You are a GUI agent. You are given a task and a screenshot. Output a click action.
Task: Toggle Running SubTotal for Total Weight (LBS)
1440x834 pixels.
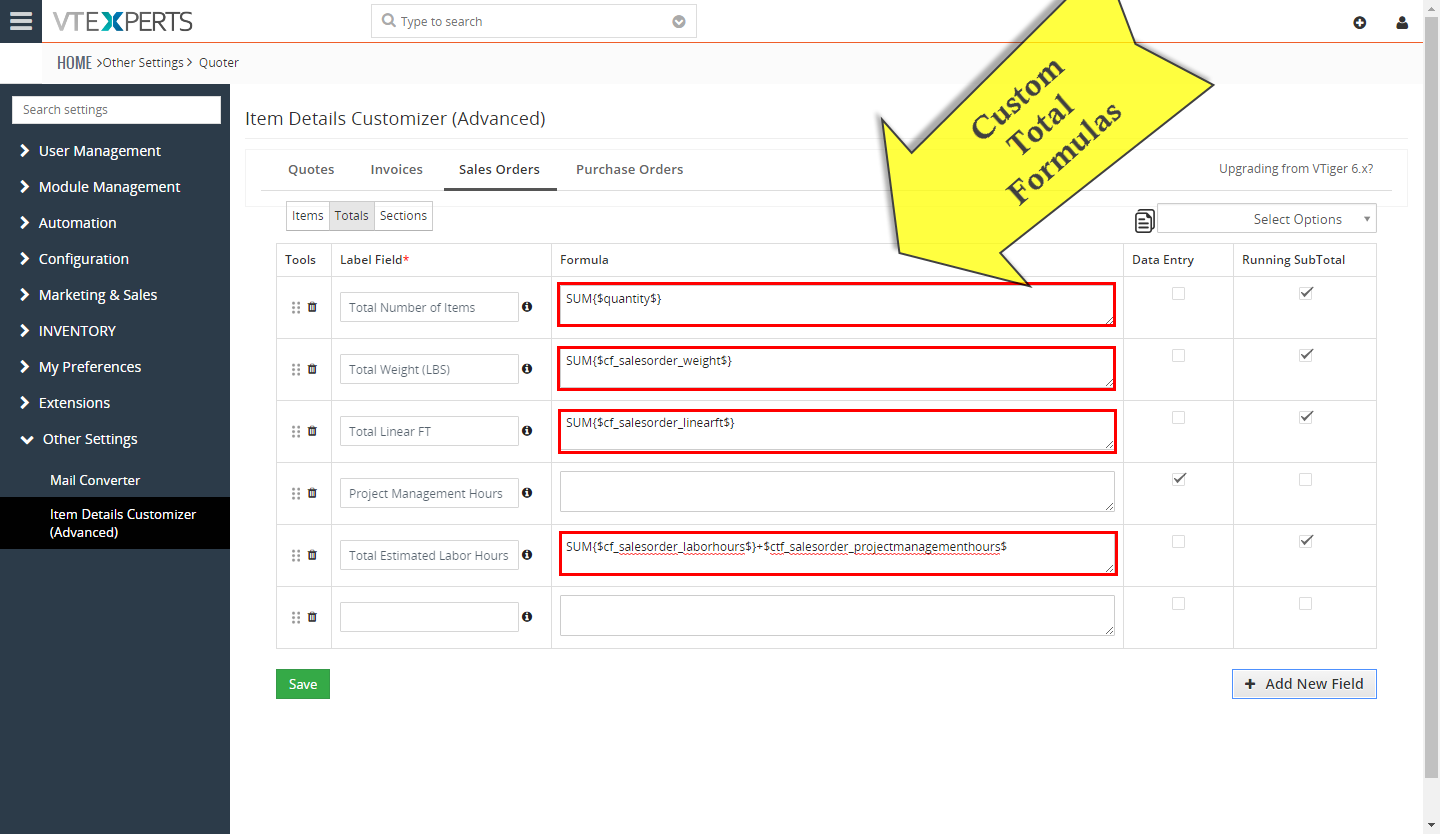1305,355
